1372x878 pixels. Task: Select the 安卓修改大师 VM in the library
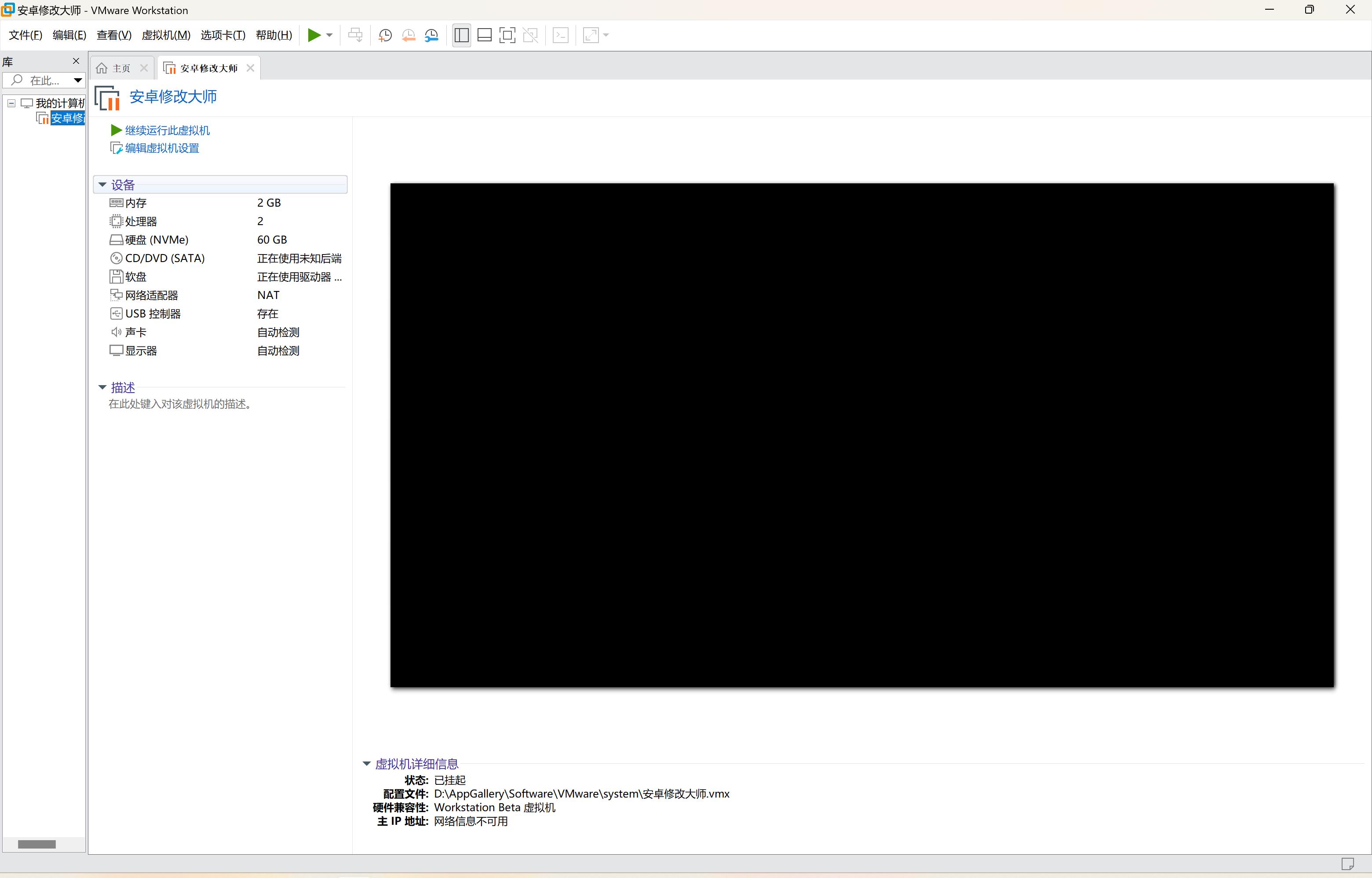point(67,118)
